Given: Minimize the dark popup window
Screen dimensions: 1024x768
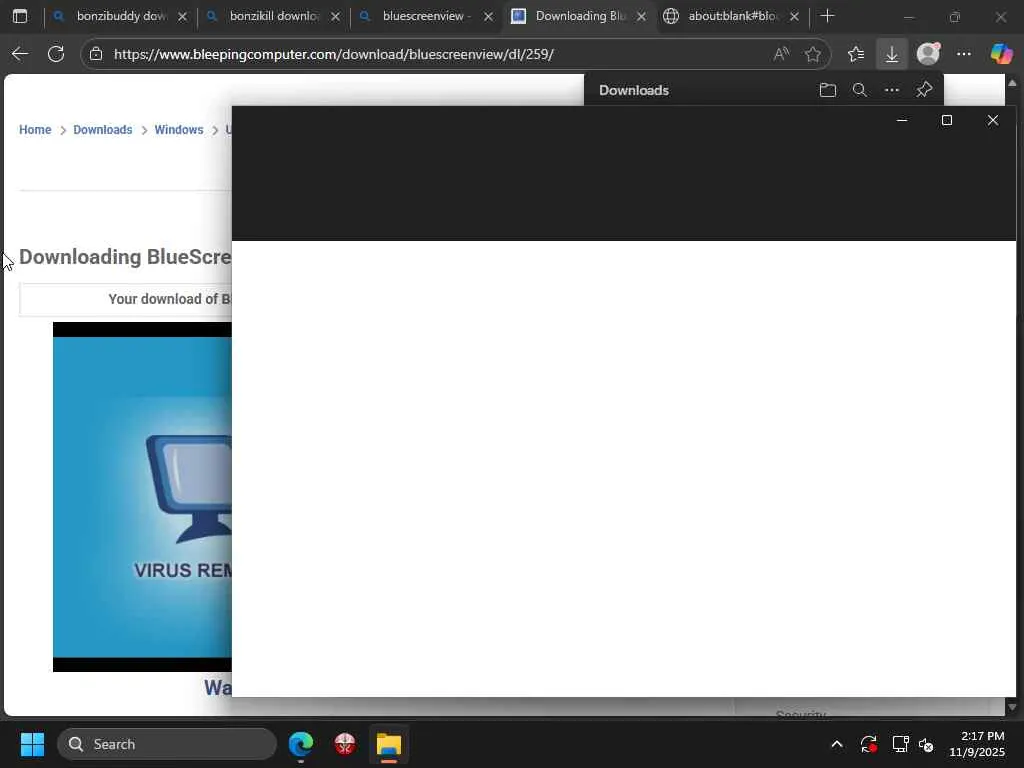Looking at the screenshot, I should pos(902,120).
